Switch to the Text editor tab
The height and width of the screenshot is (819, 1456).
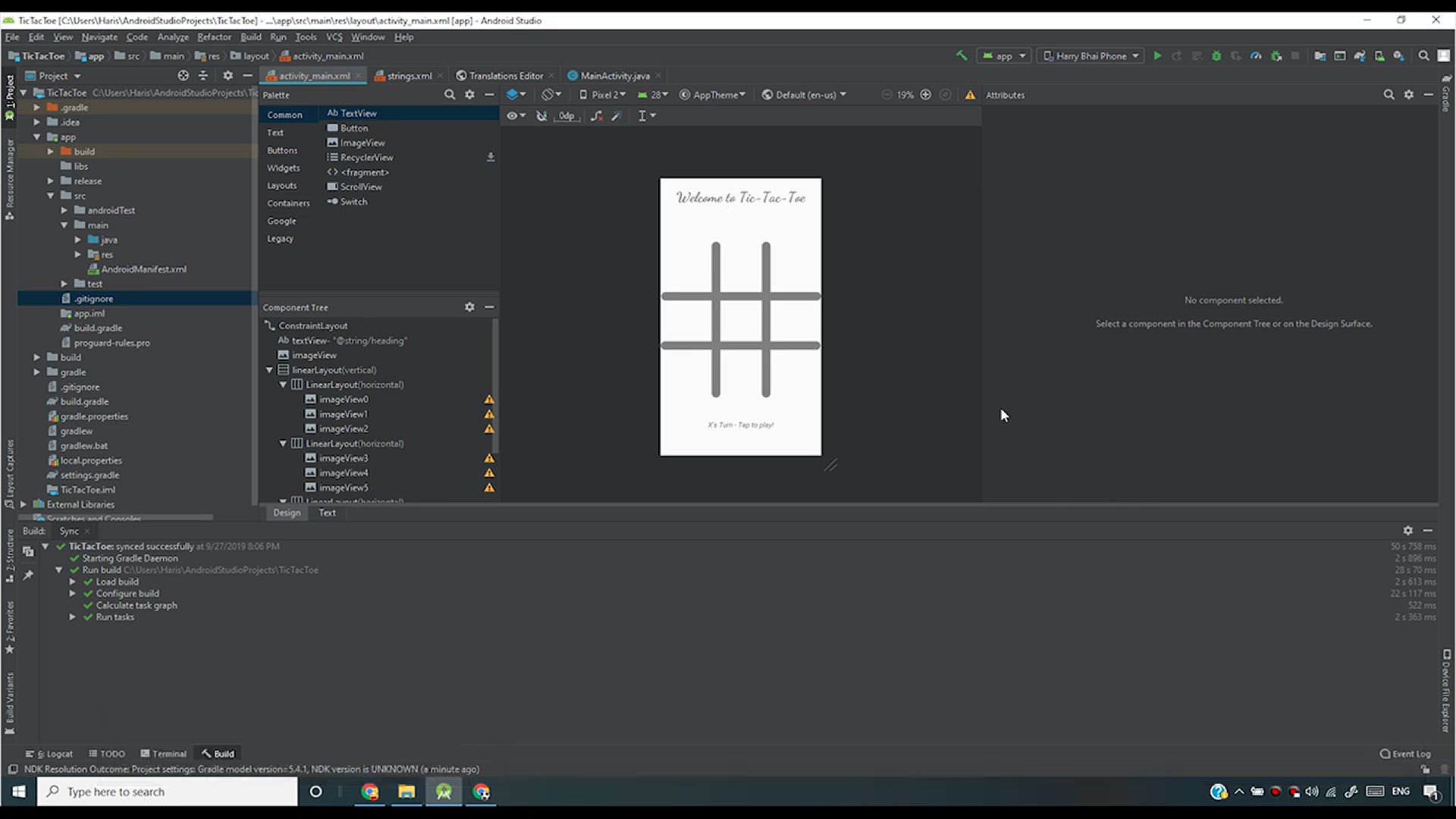327,513
